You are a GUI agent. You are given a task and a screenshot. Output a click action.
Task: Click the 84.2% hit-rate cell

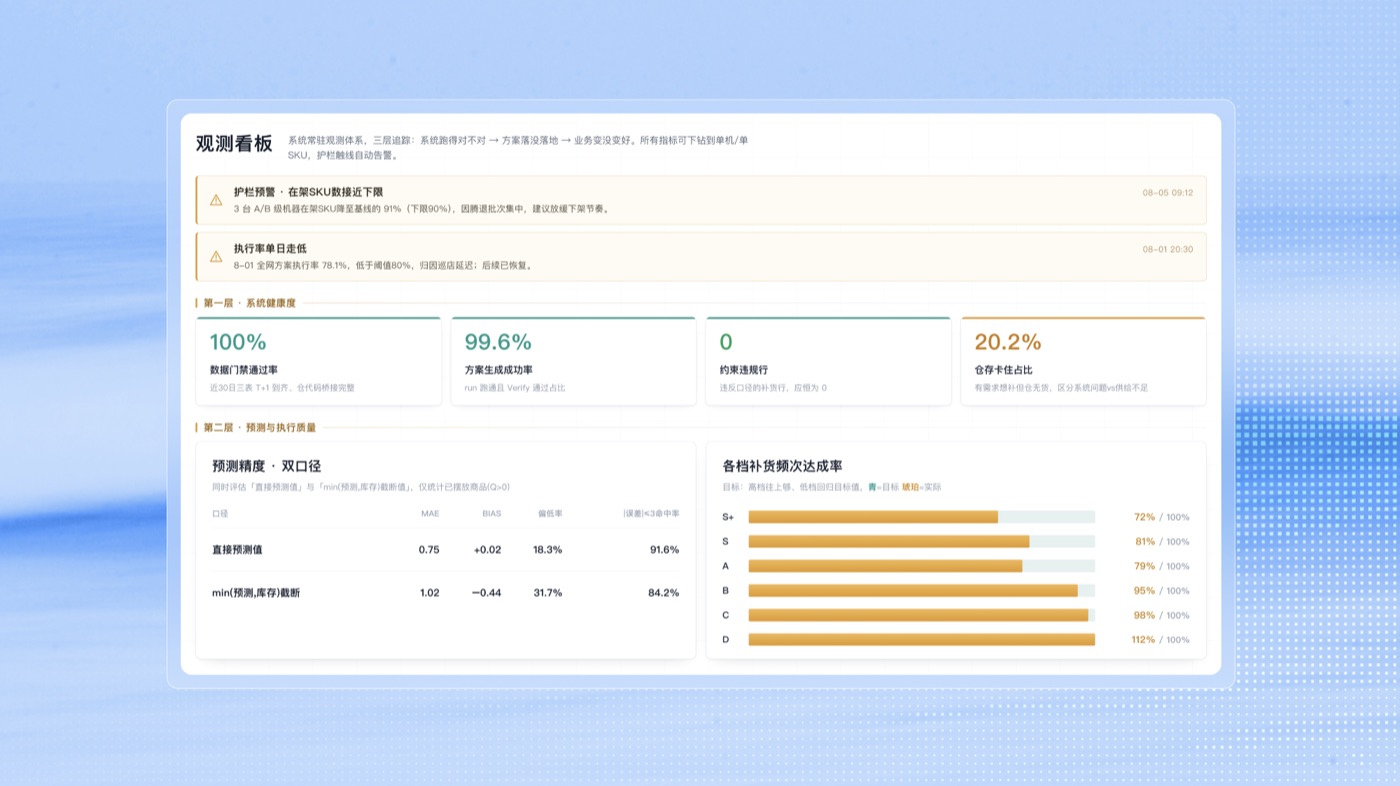(x=664, y=593)
